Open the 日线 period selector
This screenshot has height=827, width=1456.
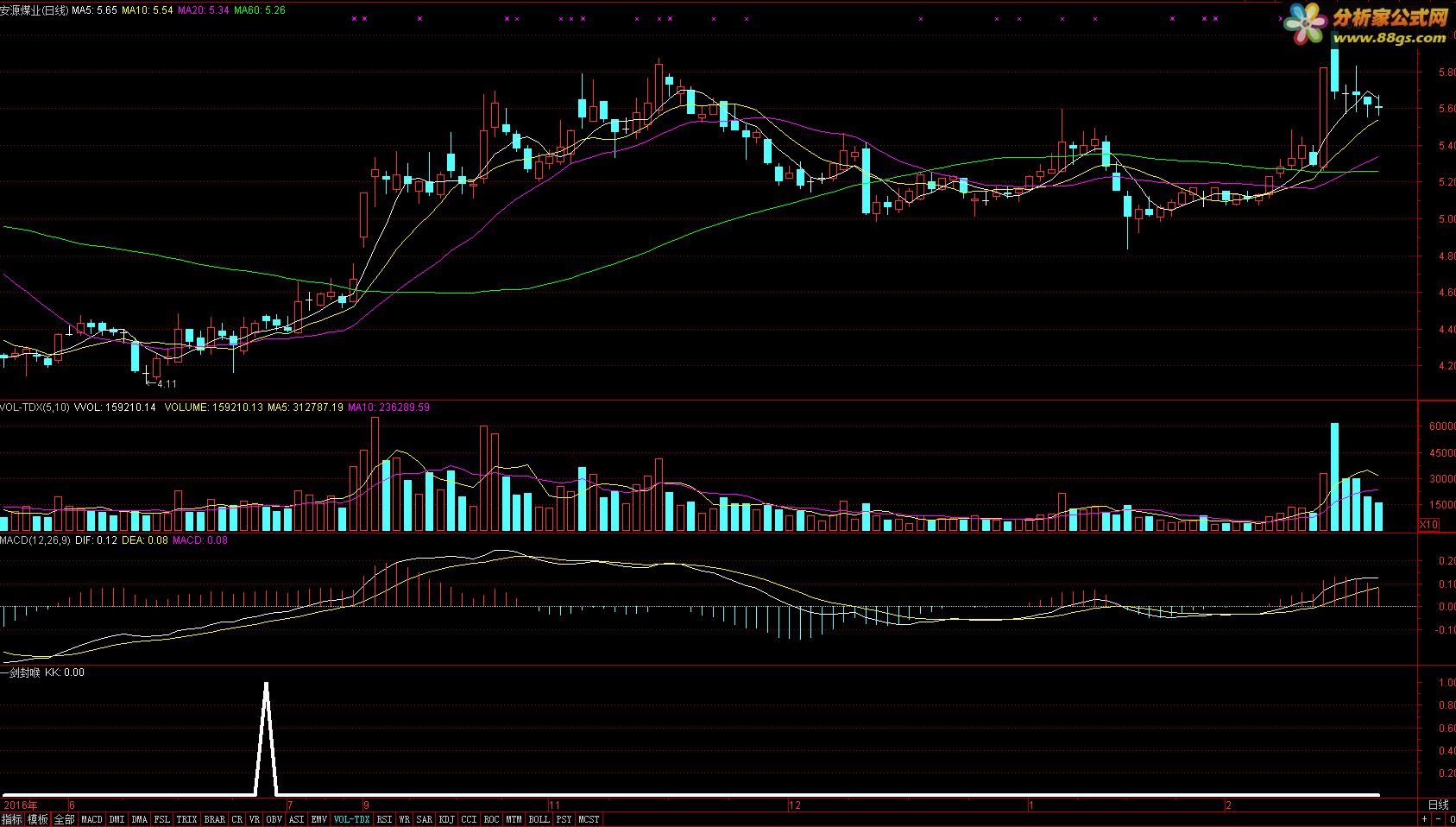coord(1438,805)
